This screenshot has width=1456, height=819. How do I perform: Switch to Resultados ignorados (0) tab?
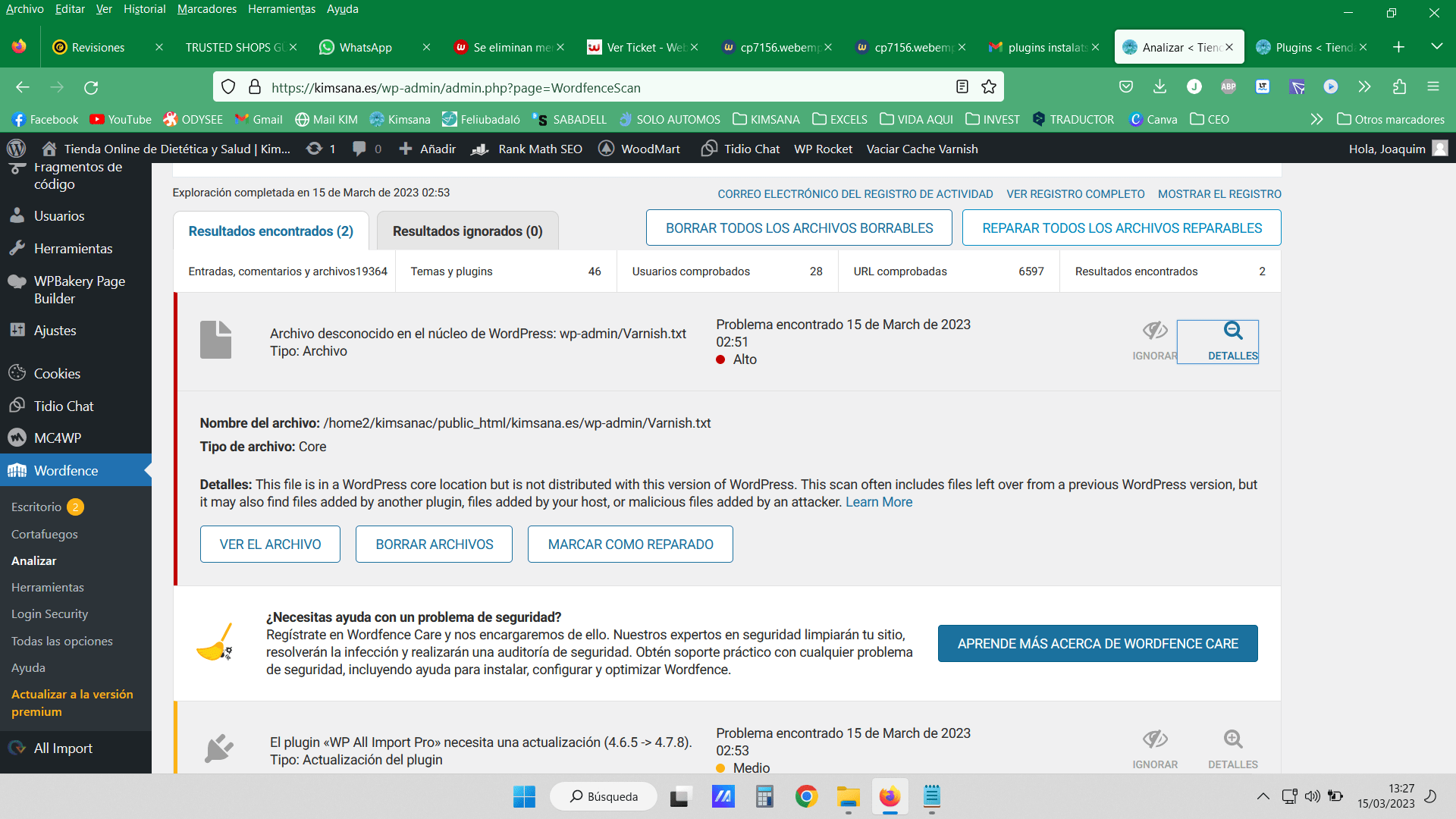point(467,231)
